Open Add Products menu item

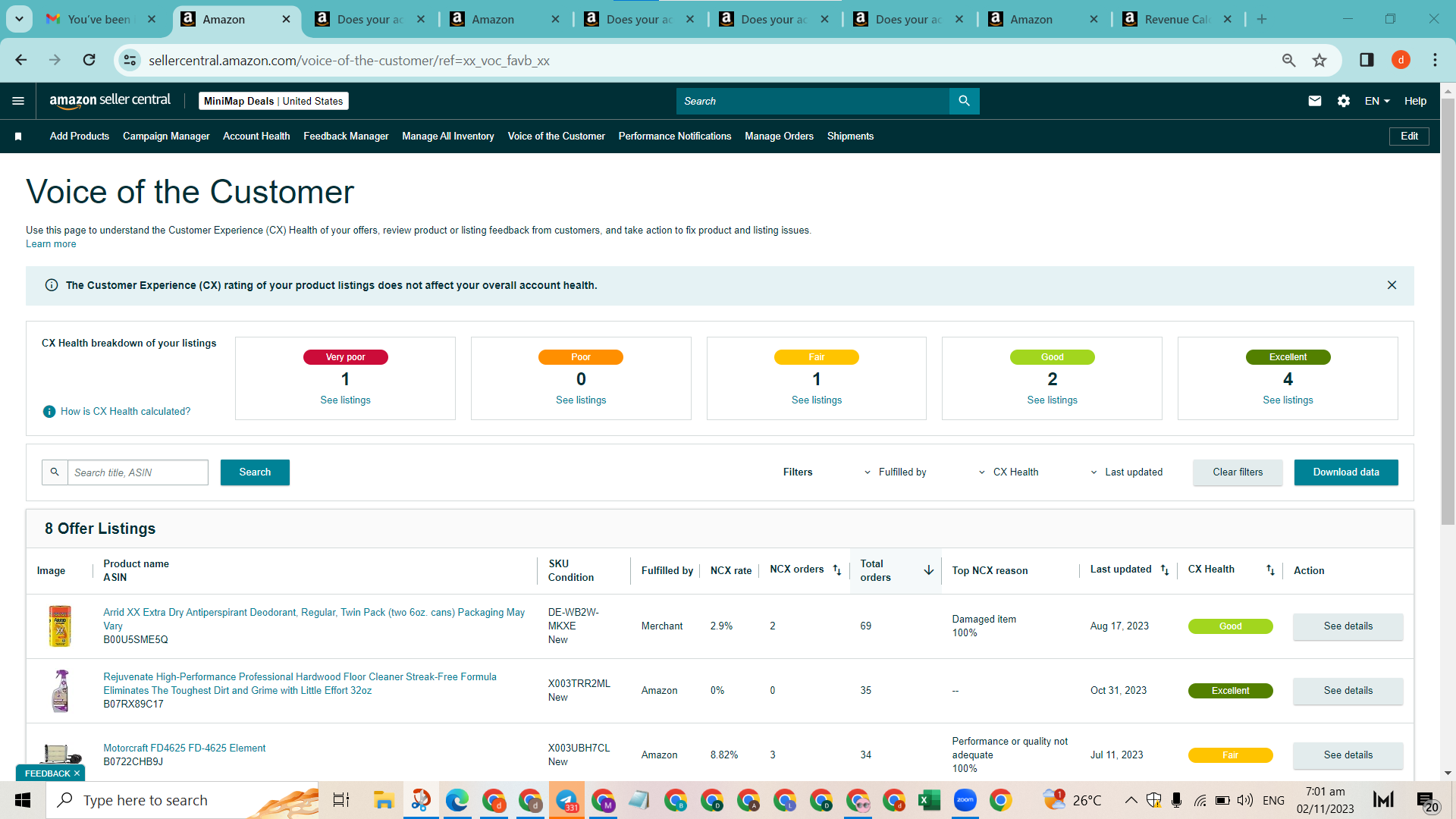click(80, 136)
